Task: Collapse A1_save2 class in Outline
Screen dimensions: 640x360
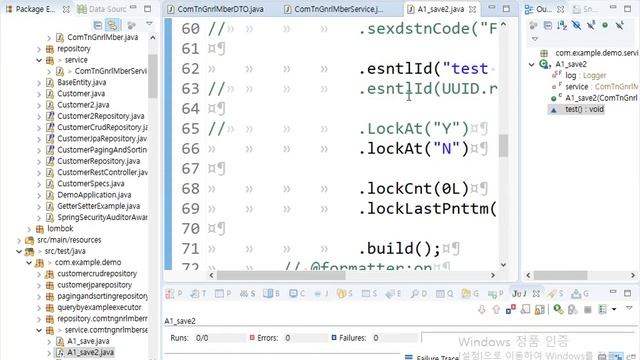Action: coord(531,64)
